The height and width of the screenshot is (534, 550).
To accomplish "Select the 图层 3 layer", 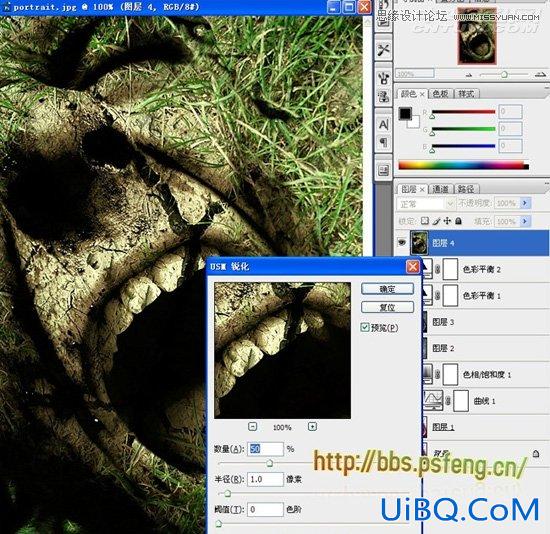I will (x=486, y=322).
